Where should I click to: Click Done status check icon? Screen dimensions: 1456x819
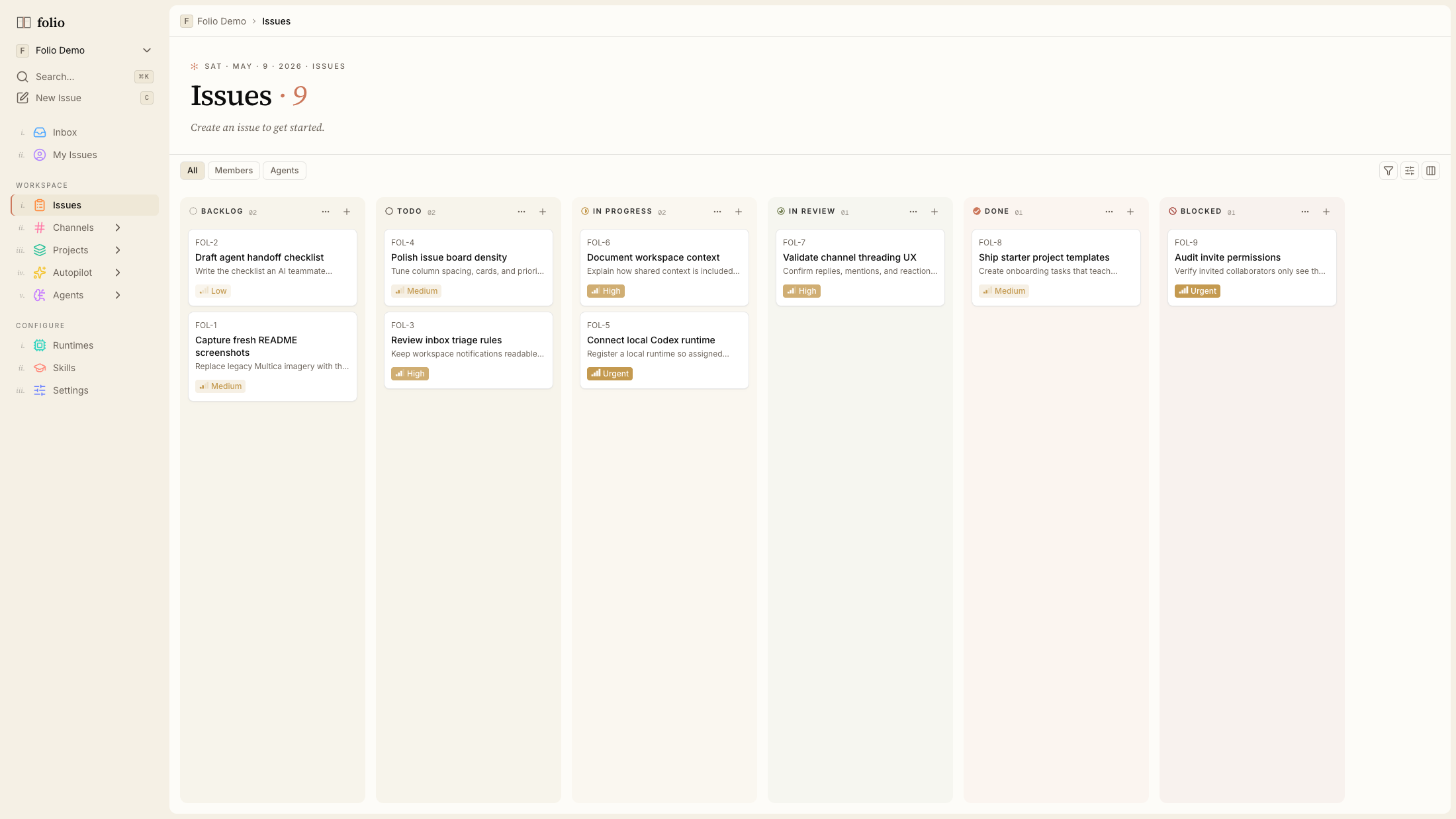(x=977, y=212)
